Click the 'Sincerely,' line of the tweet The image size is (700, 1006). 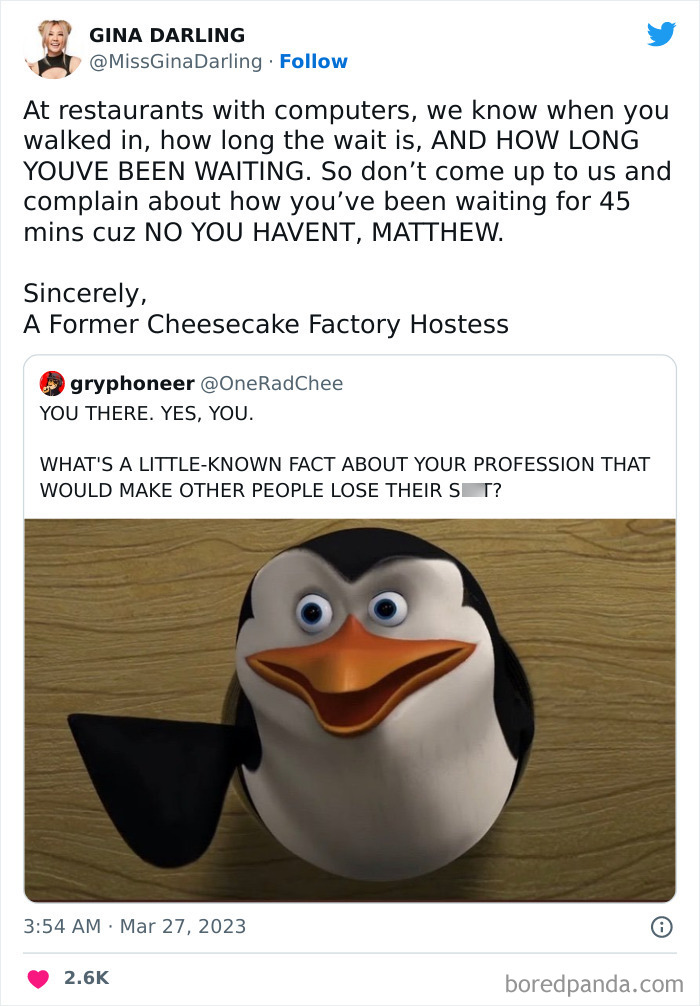click(85, 294)
